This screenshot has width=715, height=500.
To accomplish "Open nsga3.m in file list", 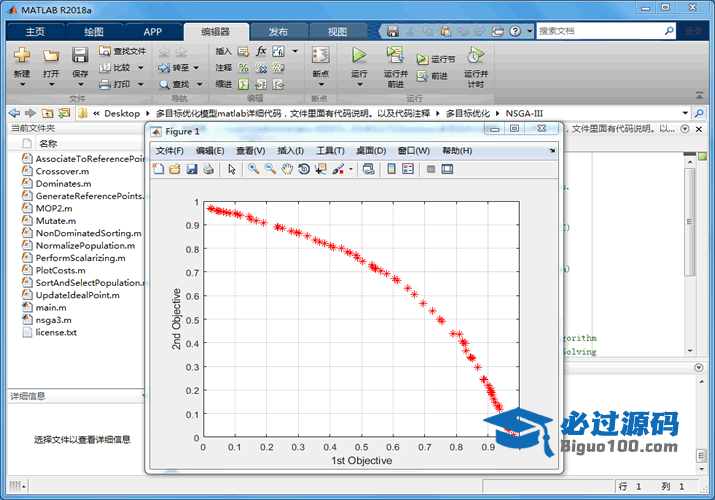I will click(53, 320).
